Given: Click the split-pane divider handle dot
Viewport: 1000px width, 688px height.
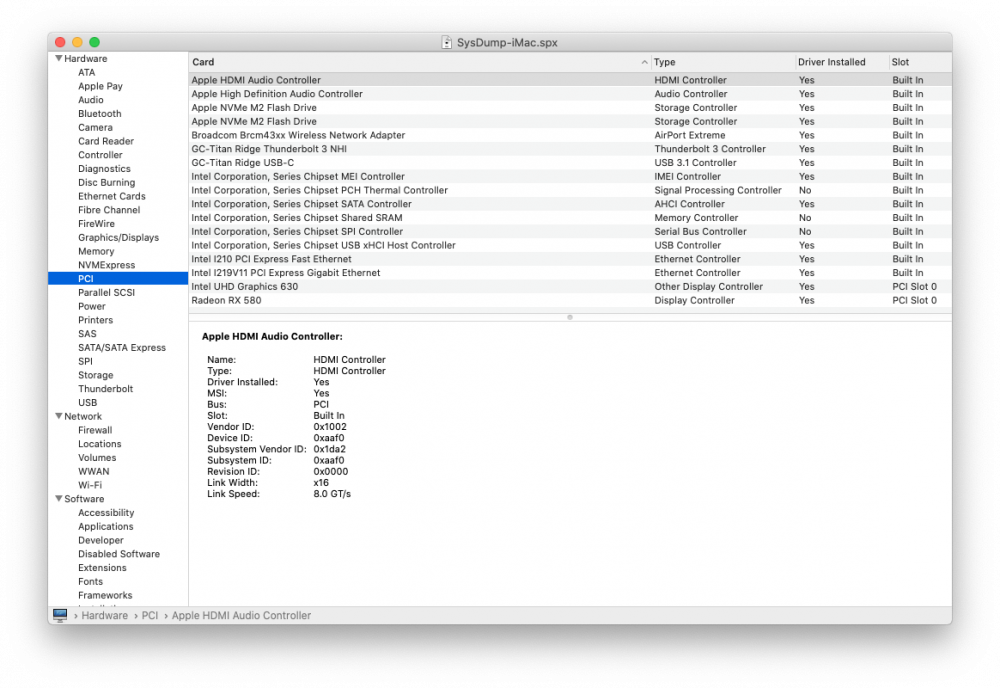Looking at the screenshot, I should (570, 317).
